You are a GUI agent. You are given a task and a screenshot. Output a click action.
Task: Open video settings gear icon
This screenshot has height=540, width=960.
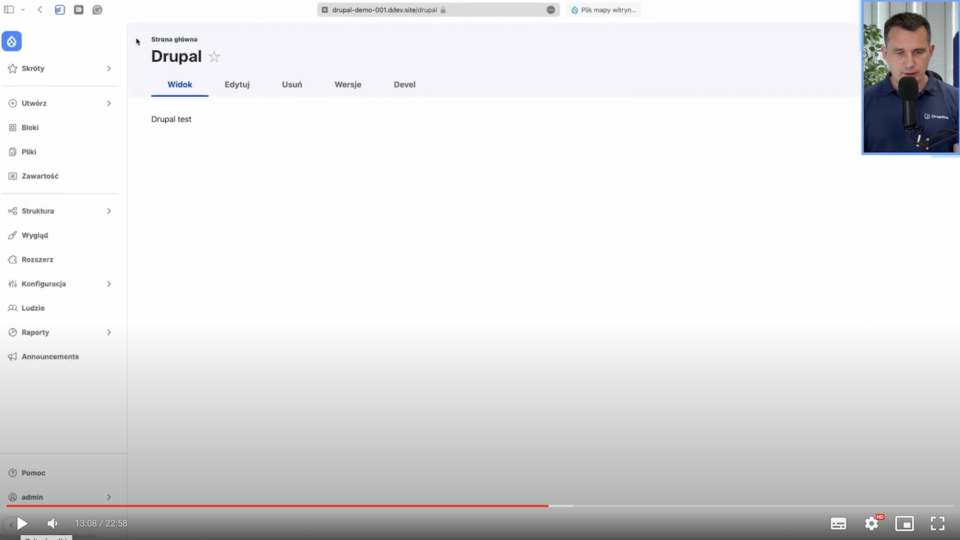[871, 523]
